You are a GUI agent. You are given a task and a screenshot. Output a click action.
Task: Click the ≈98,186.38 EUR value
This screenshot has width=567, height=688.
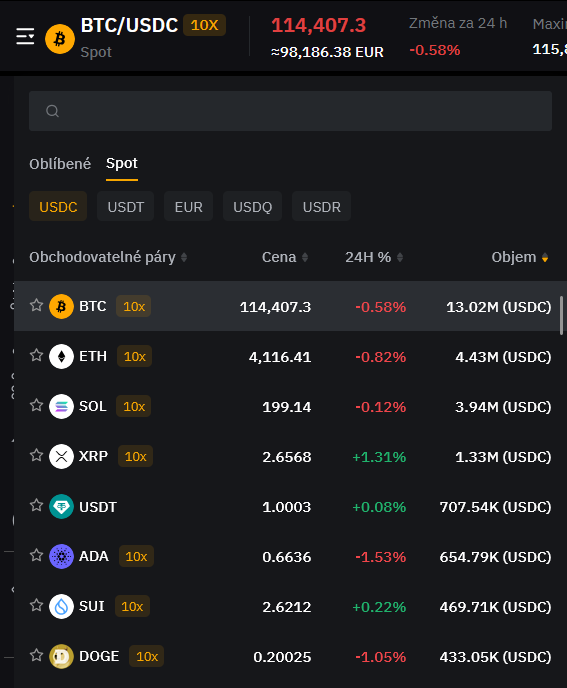point(327,52)
